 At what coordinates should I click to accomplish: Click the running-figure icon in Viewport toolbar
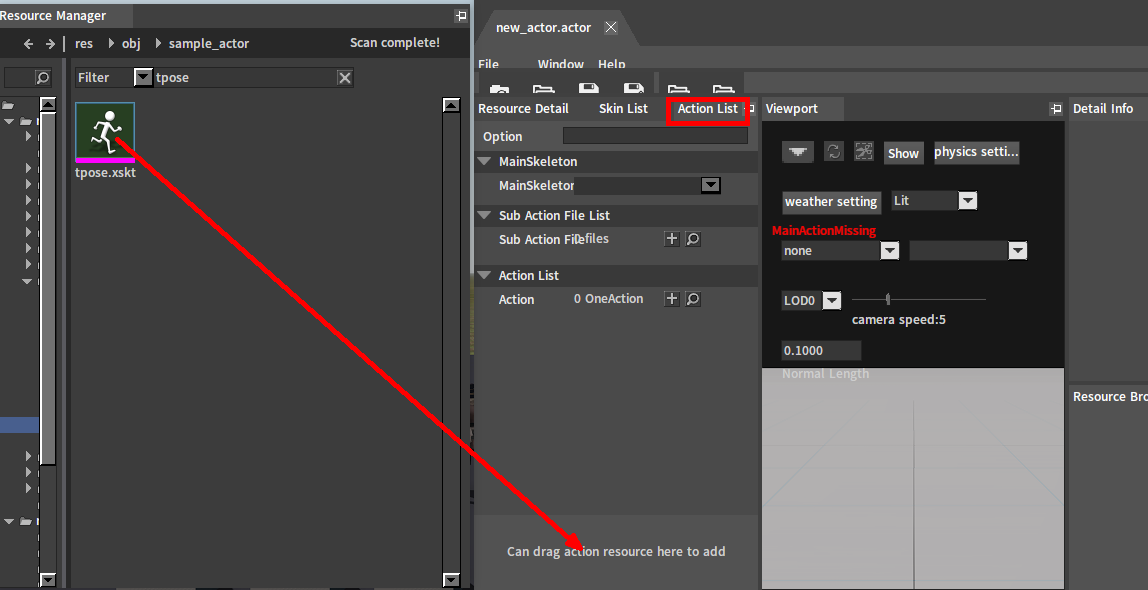point(864,151)
